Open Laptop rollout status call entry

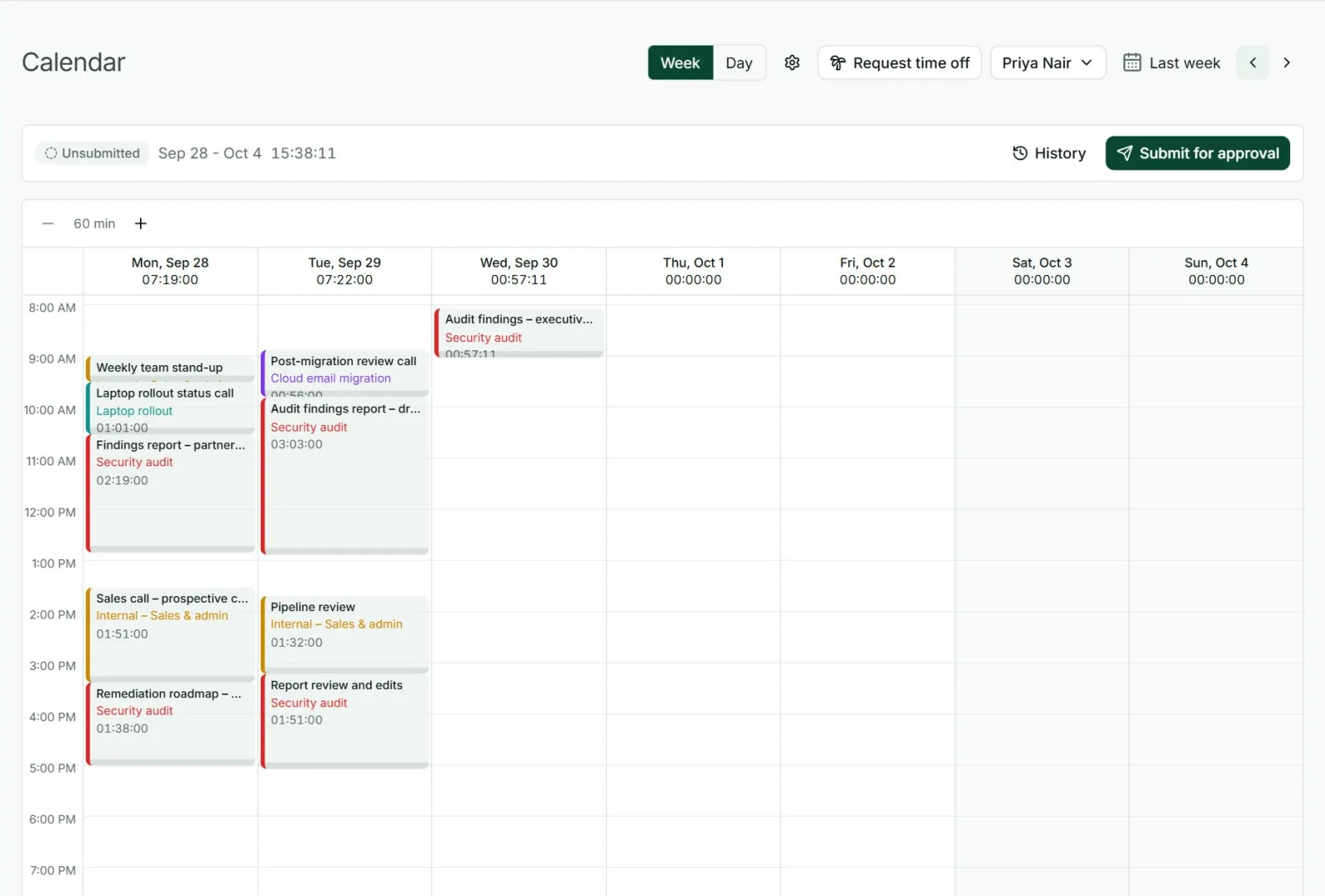[x=171, y=408]
